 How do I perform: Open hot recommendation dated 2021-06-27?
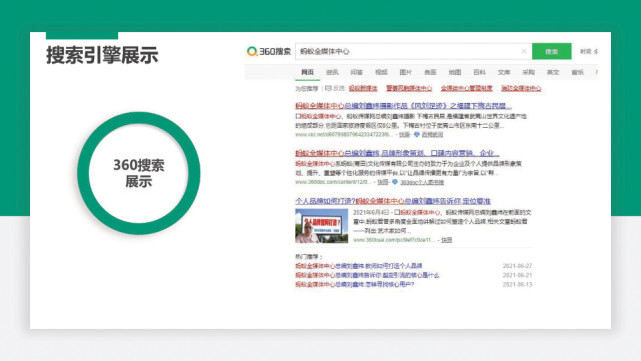click(359, 266)
